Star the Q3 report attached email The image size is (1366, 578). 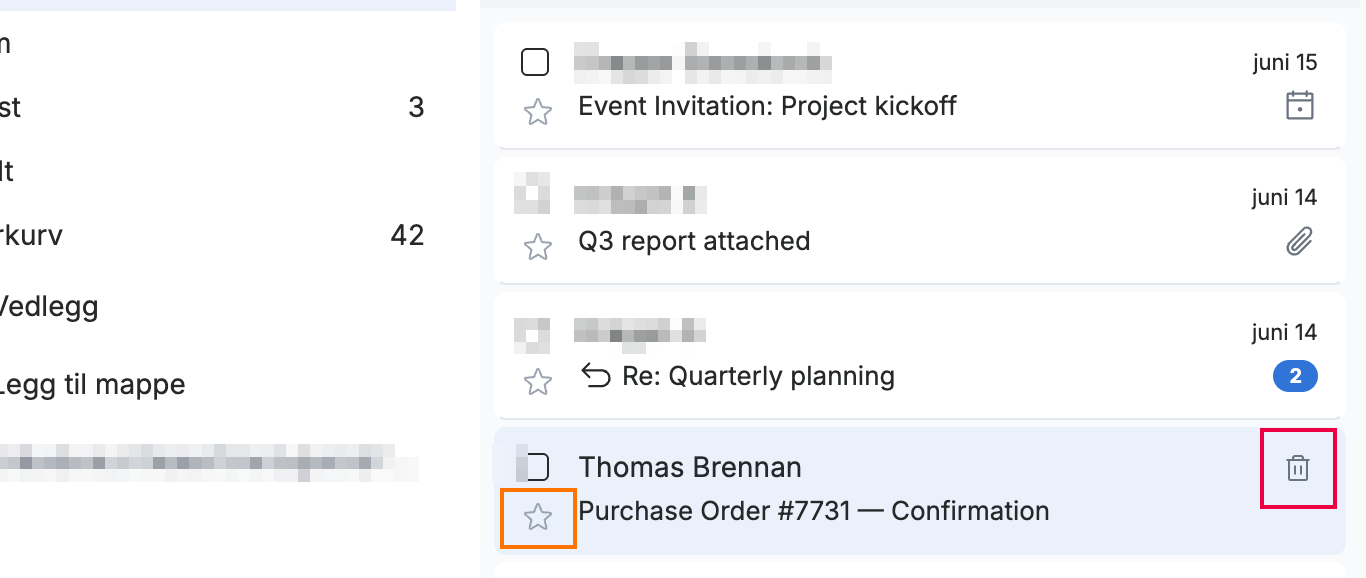538,247
